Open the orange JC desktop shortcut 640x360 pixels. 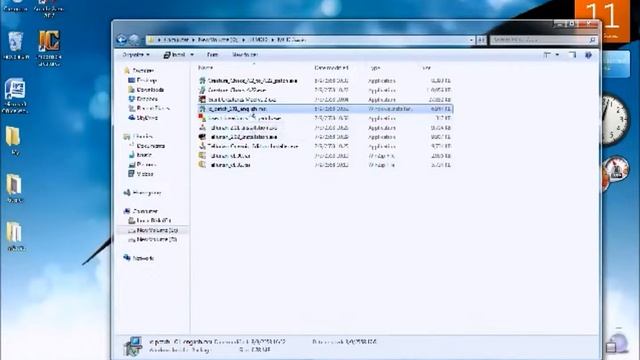[49, 47]
